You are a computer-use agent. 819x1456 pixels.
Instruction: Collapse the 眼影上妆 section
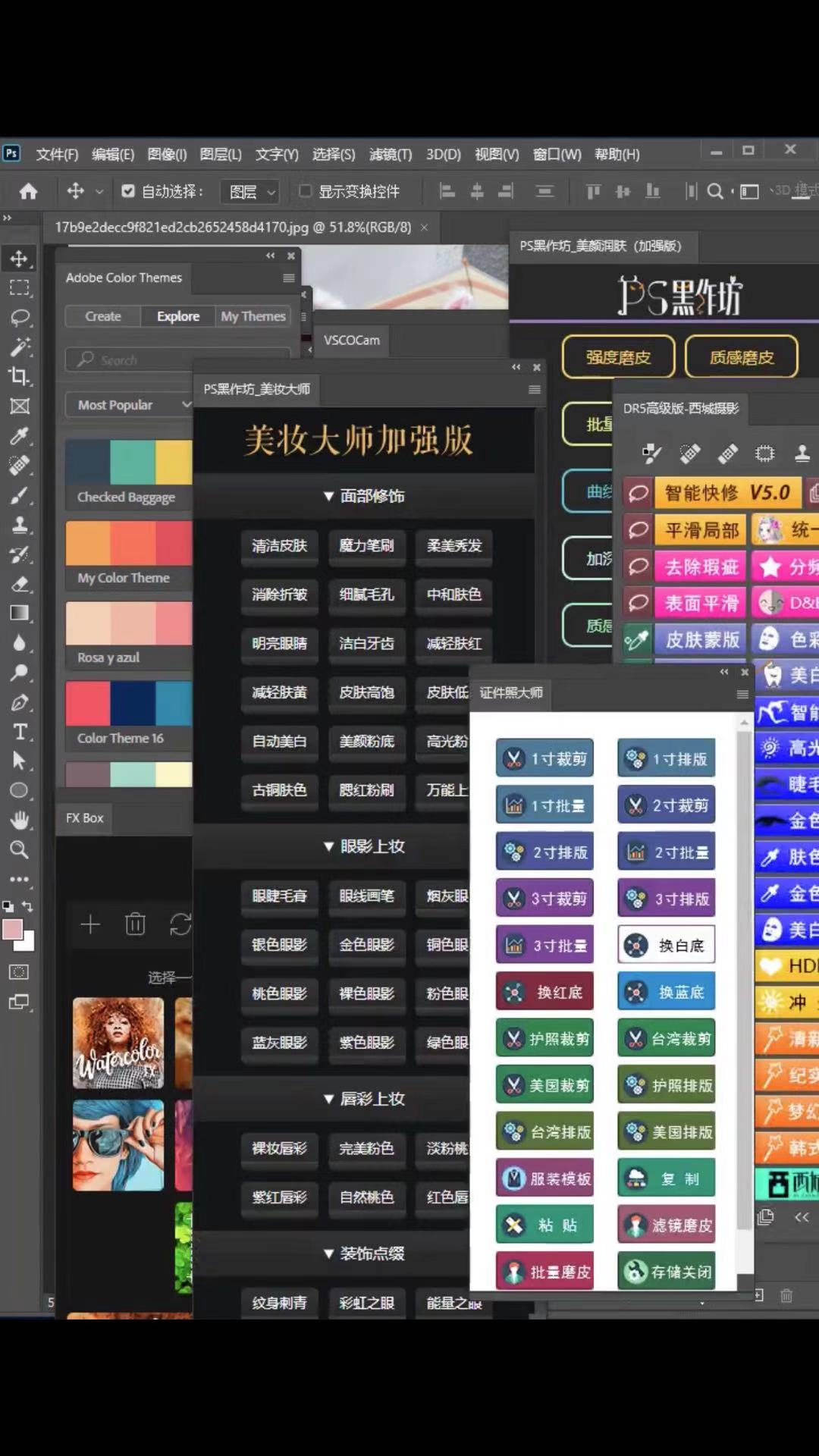364,846
